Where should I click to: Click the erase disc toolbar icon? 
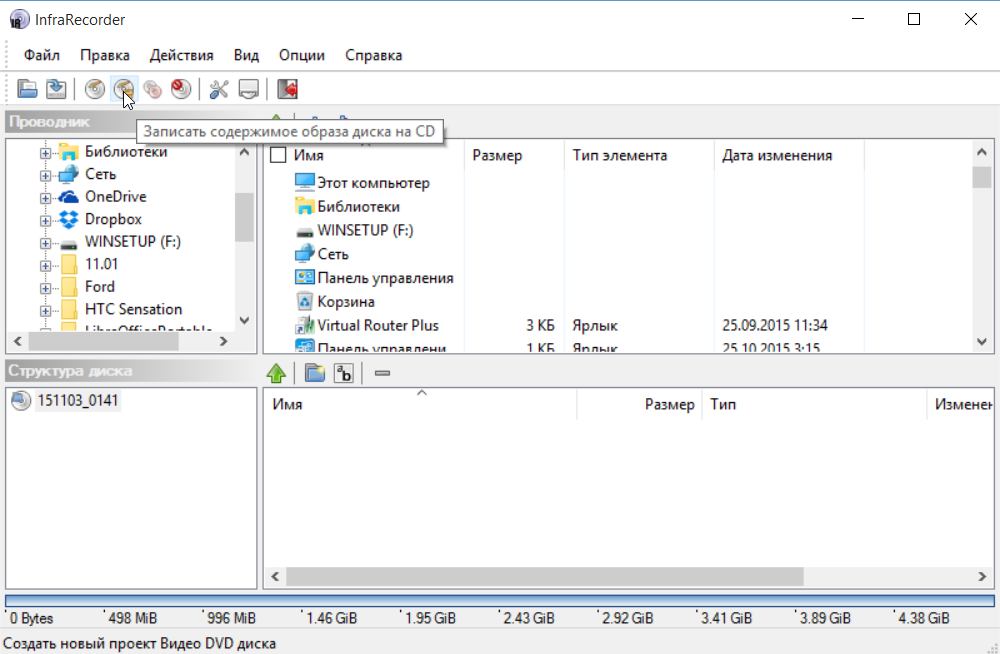tap(181, 89)
